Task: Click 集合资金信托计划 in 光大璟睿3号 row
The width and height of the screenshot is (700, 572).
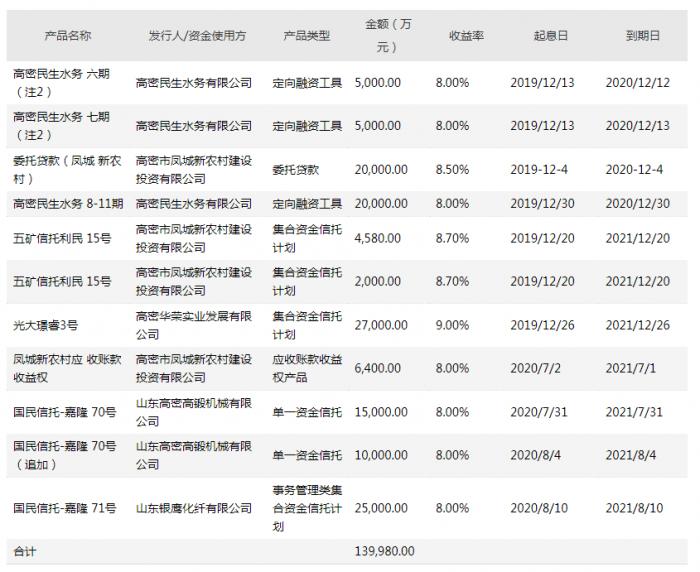Action: tap(307, 325)
